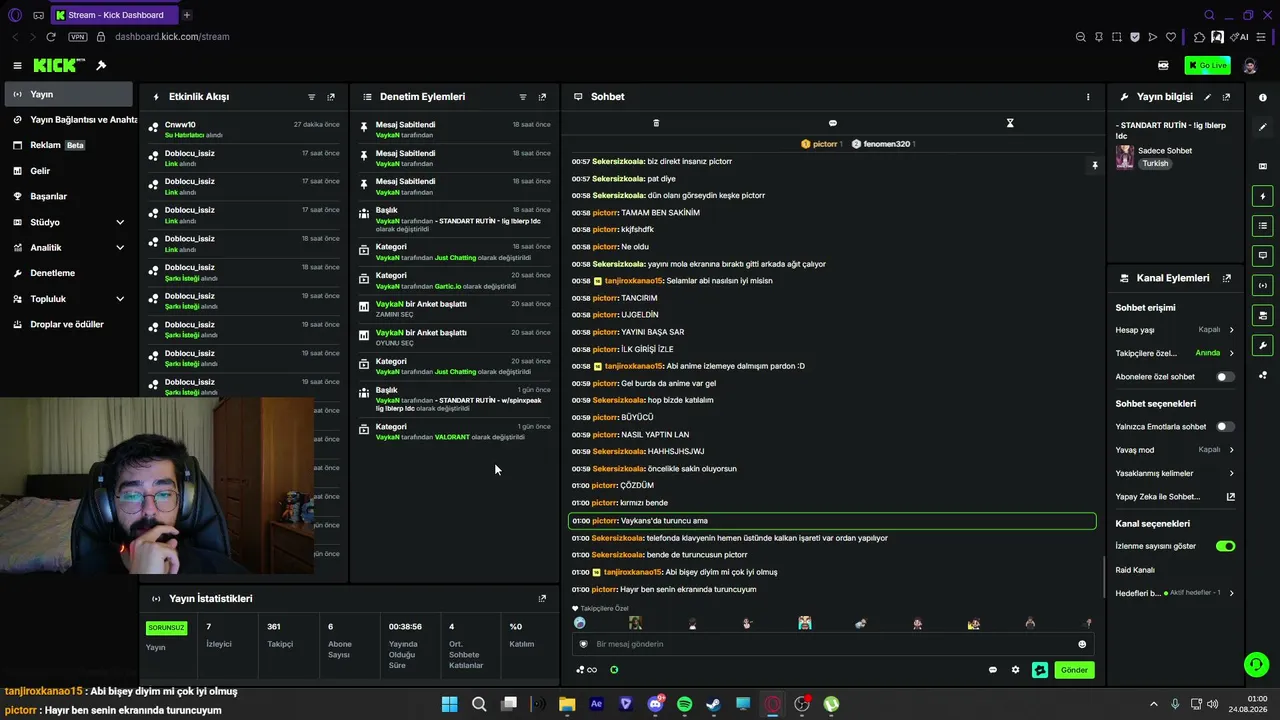The width and height of the screenshot is (1280, 720).
Task: Open Steam from the taskbar
Action: [x=713, y=704]
